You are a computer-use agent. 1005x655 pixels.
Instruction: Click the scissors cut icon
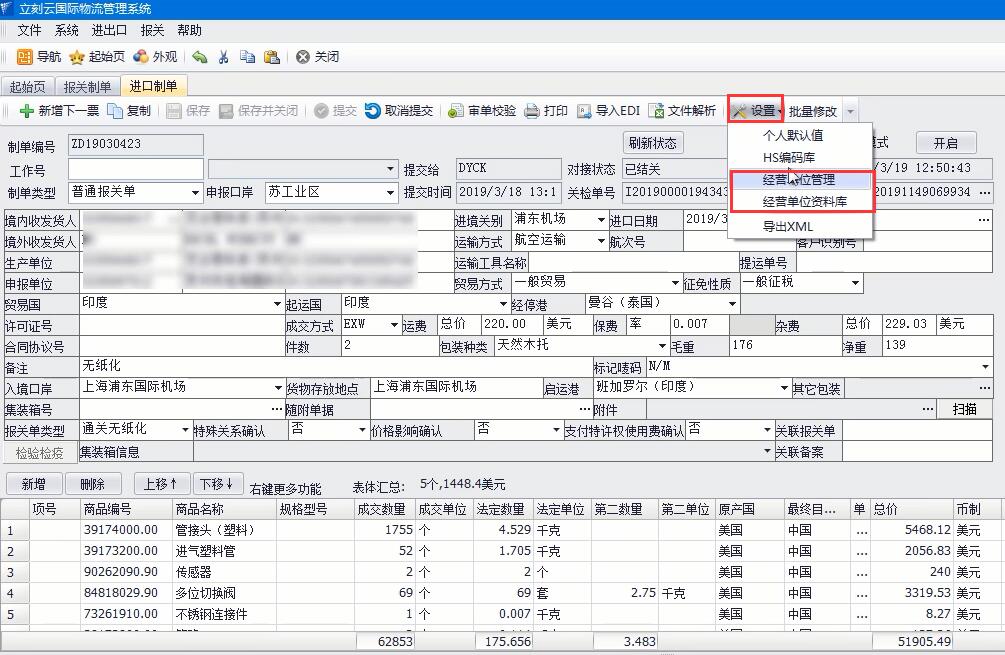pyautogui.click(x=223, y=57)
